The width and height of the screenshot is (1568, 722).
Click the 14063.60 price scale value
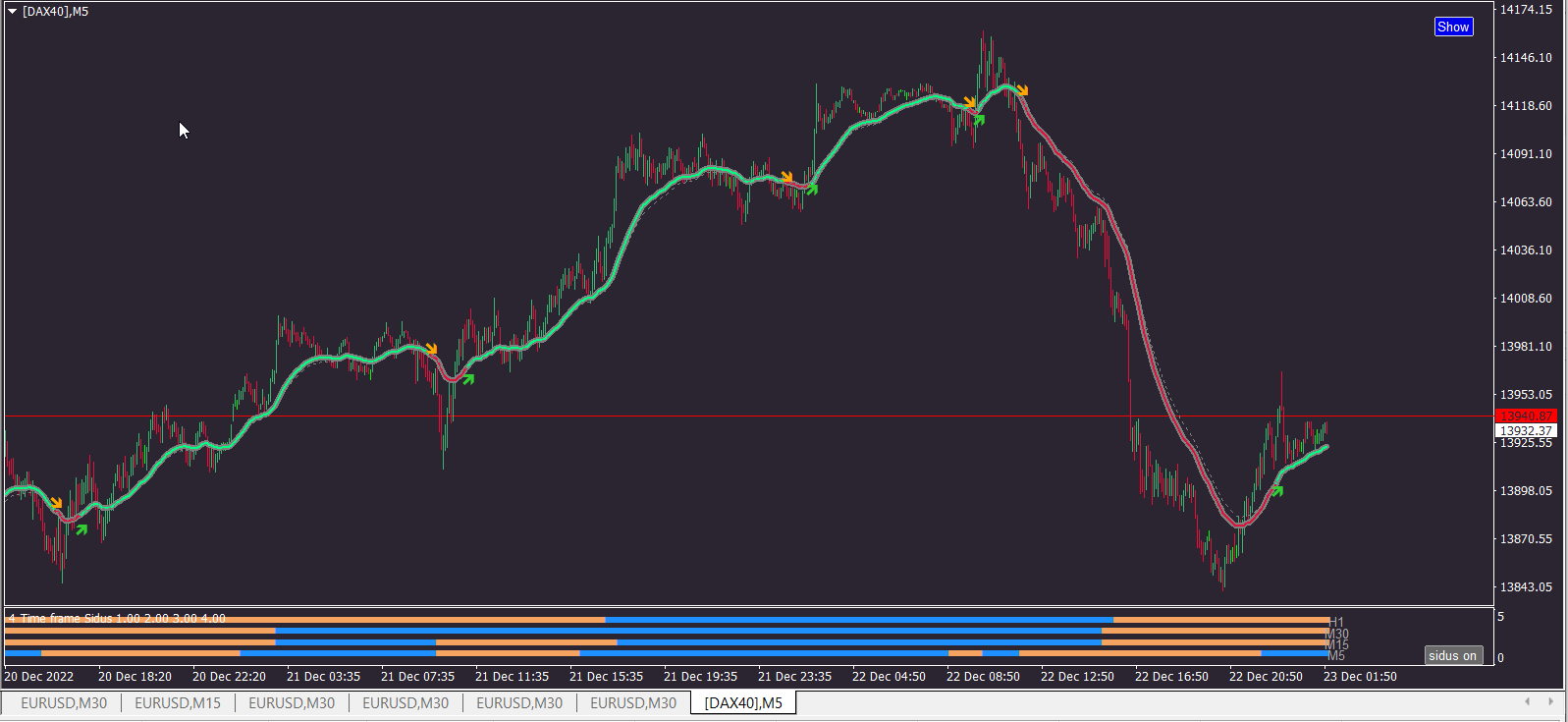[1526, 202]
